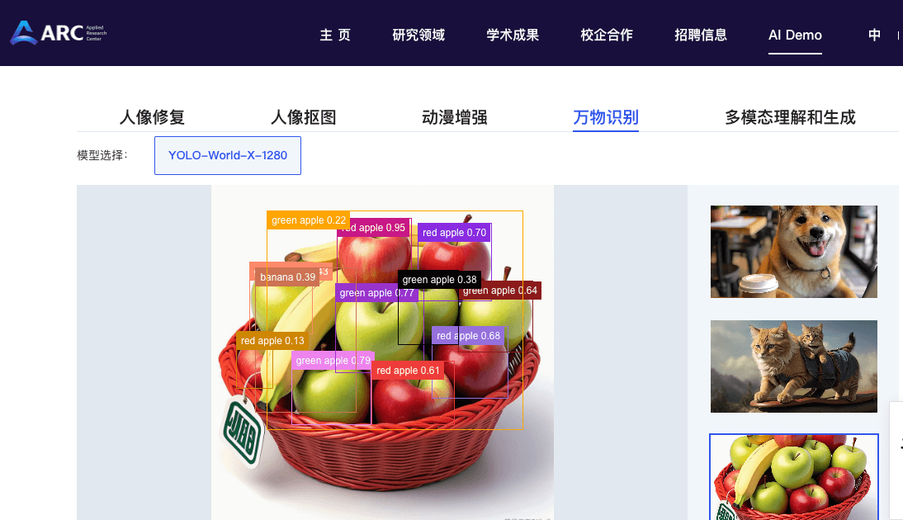Viewport: 903px width, 520px height.
Task: Click the green apple 0.79 detection label
Action: (x=333, y=360)
